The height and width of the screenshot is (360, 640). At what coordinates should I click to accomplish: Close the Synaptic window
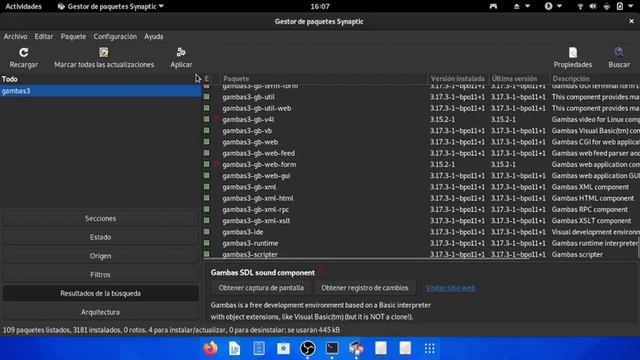coord(631,21)
